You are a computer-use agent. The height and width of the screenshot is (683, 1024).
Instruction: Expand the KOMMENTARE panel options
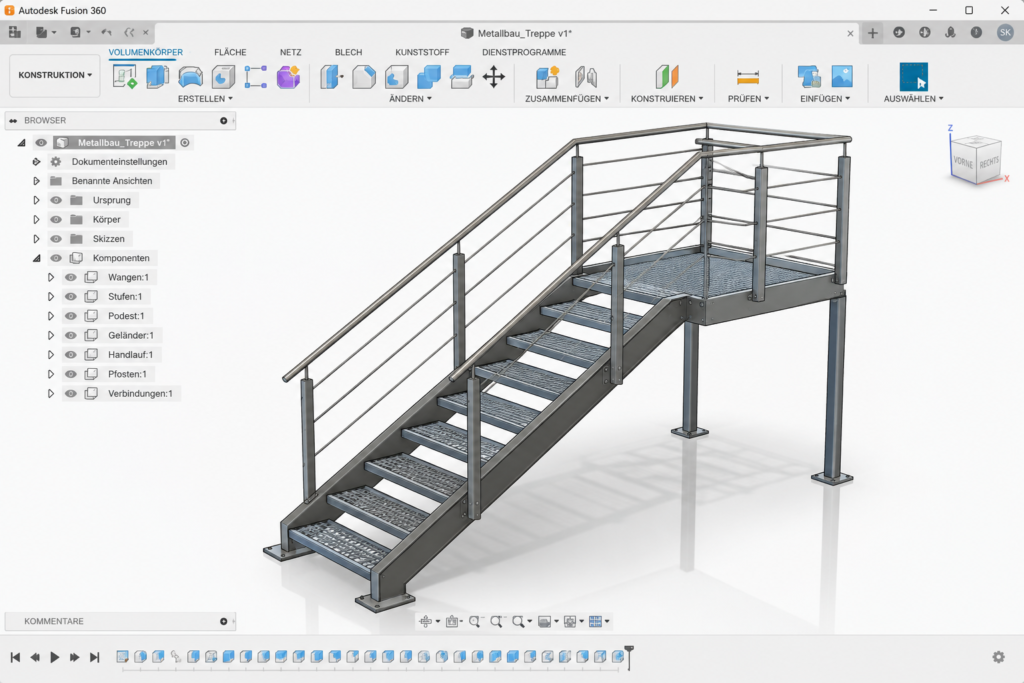coord(224,622)
